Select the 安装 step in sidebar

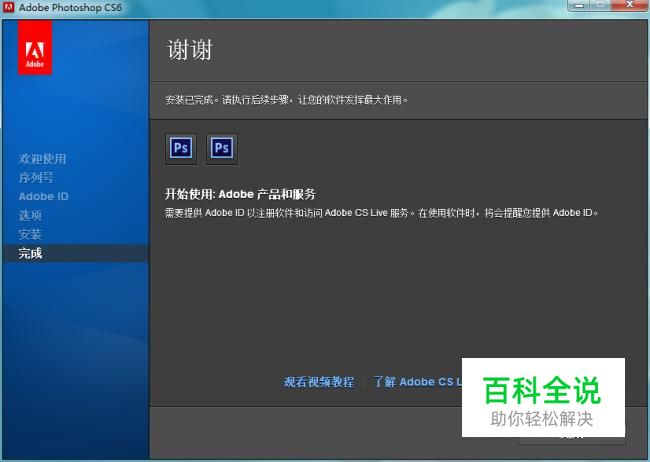(x=30, y=234)
